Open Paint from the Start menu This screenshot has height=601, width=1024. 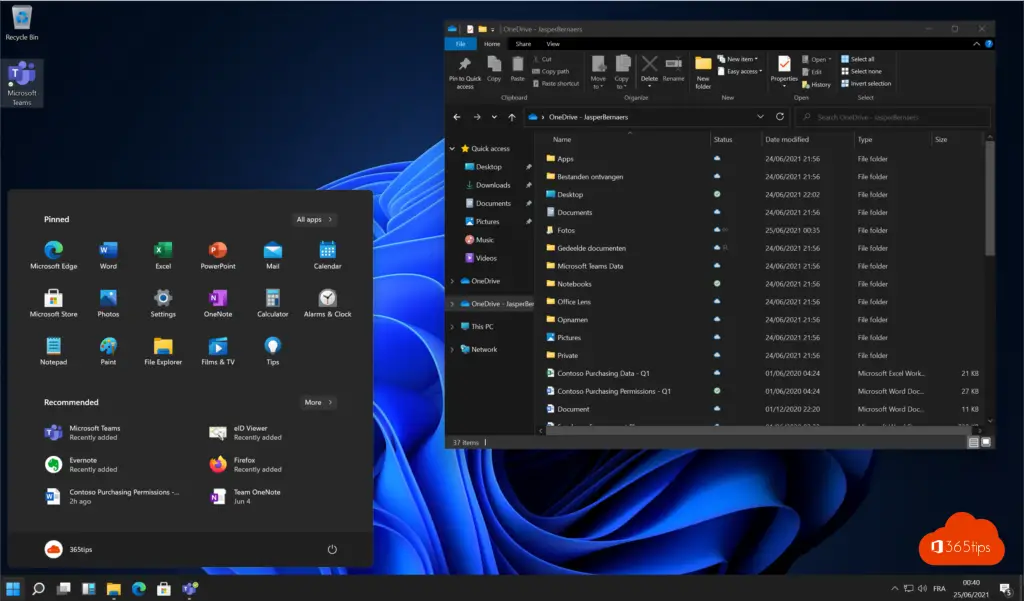108,351
